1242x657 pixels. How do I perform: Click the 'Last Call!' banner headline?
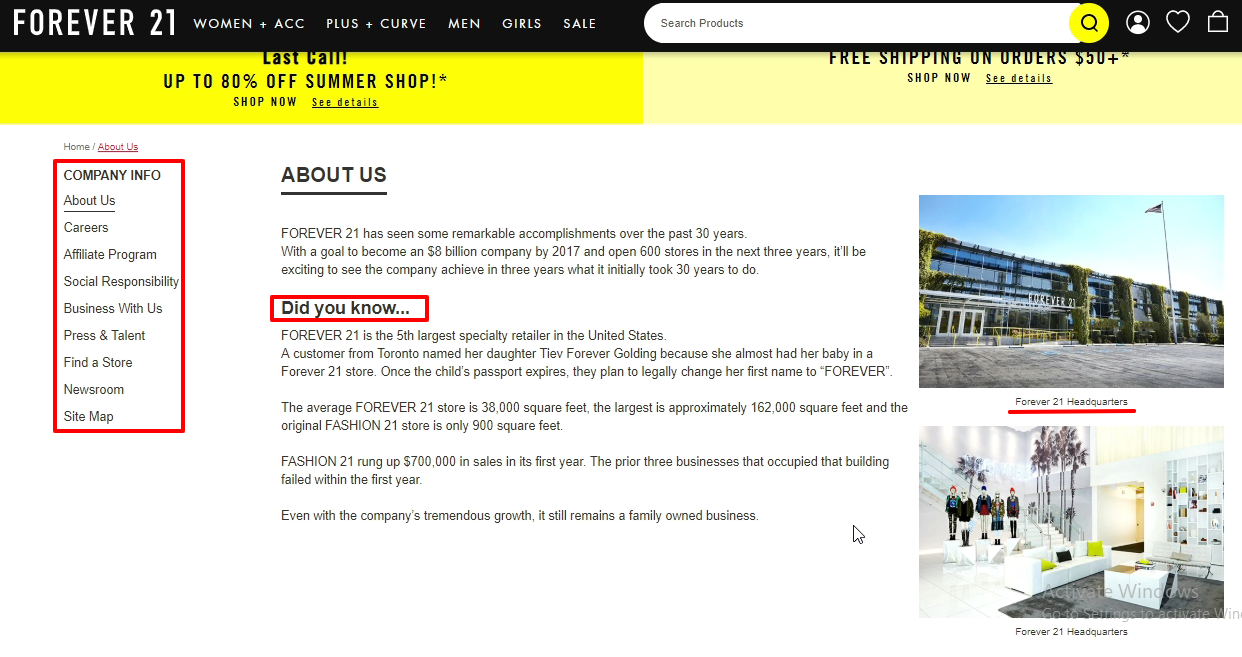pos(305,58)
